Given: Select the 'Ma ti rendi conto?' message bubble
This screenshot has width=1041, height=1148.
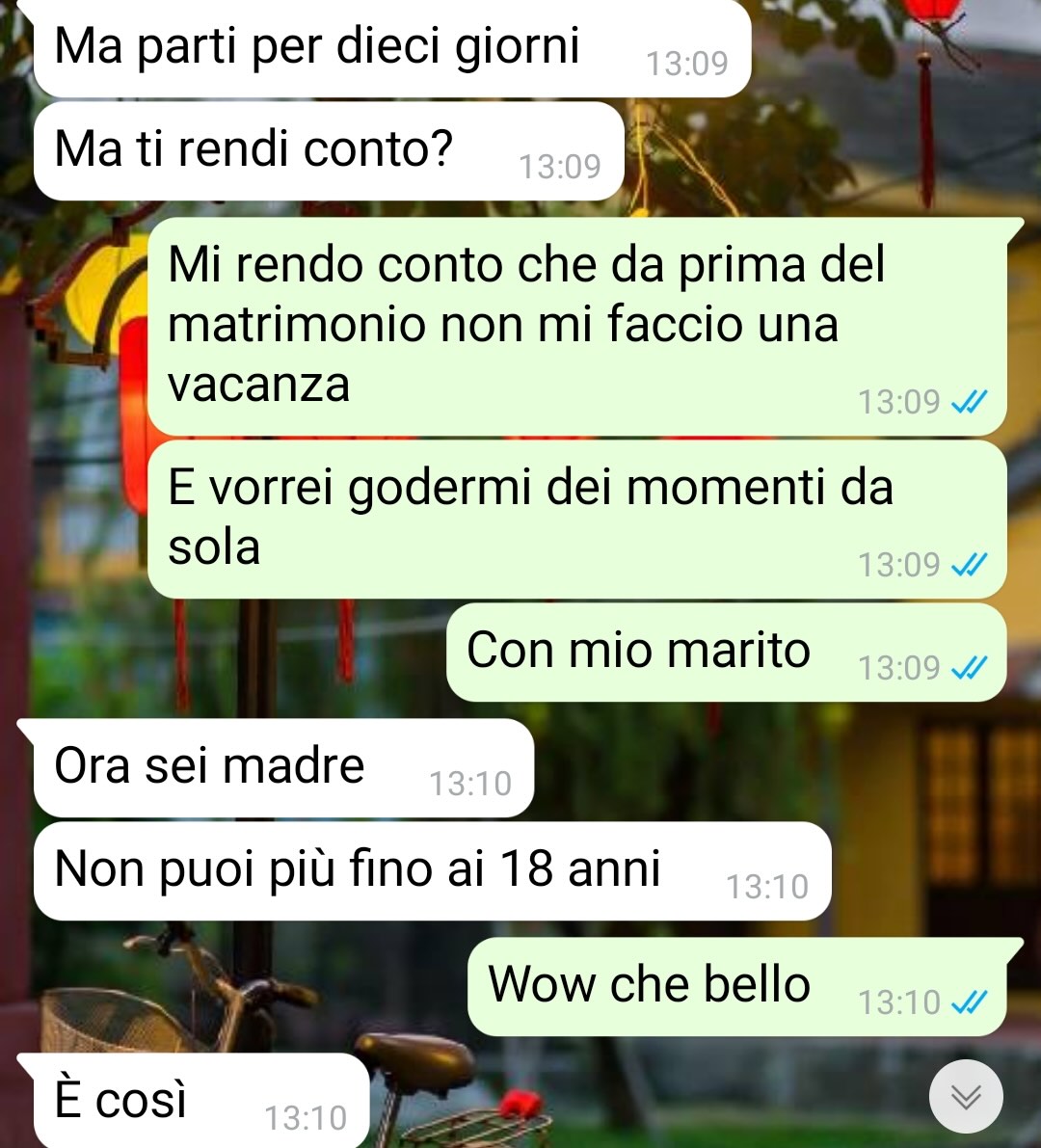Looking at the screenshot, I should point(329,150).
